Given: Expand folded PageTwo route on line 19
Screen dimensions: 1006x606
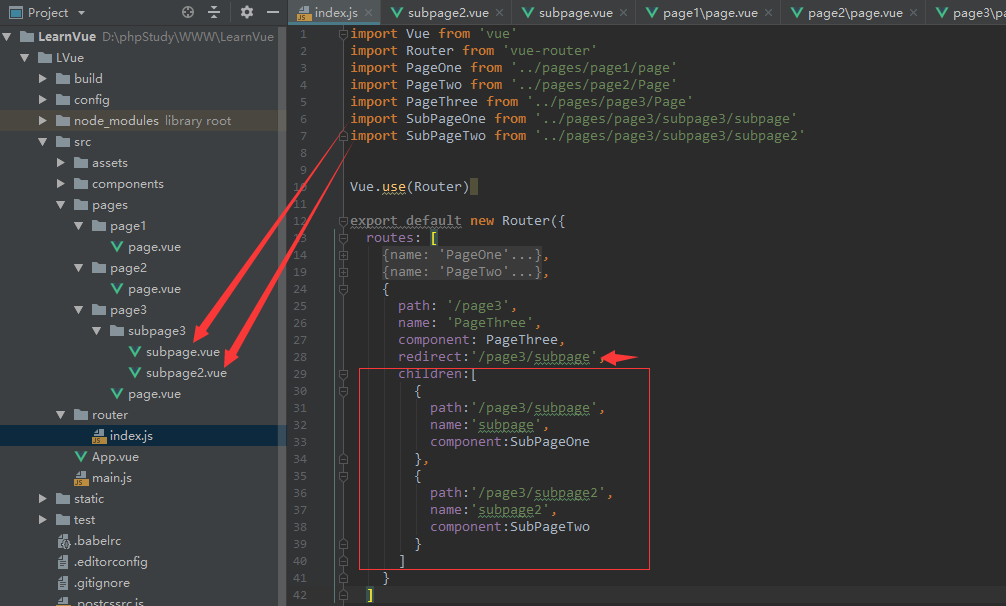Looking at the screenshot, I should [343, 272].
